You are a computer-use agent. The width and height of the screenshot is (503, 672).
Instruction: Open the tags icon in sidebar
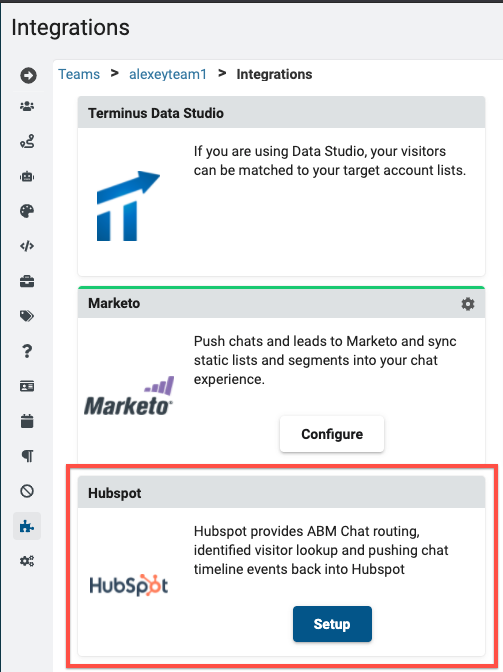pyautogui.click(x=27, y=316)
